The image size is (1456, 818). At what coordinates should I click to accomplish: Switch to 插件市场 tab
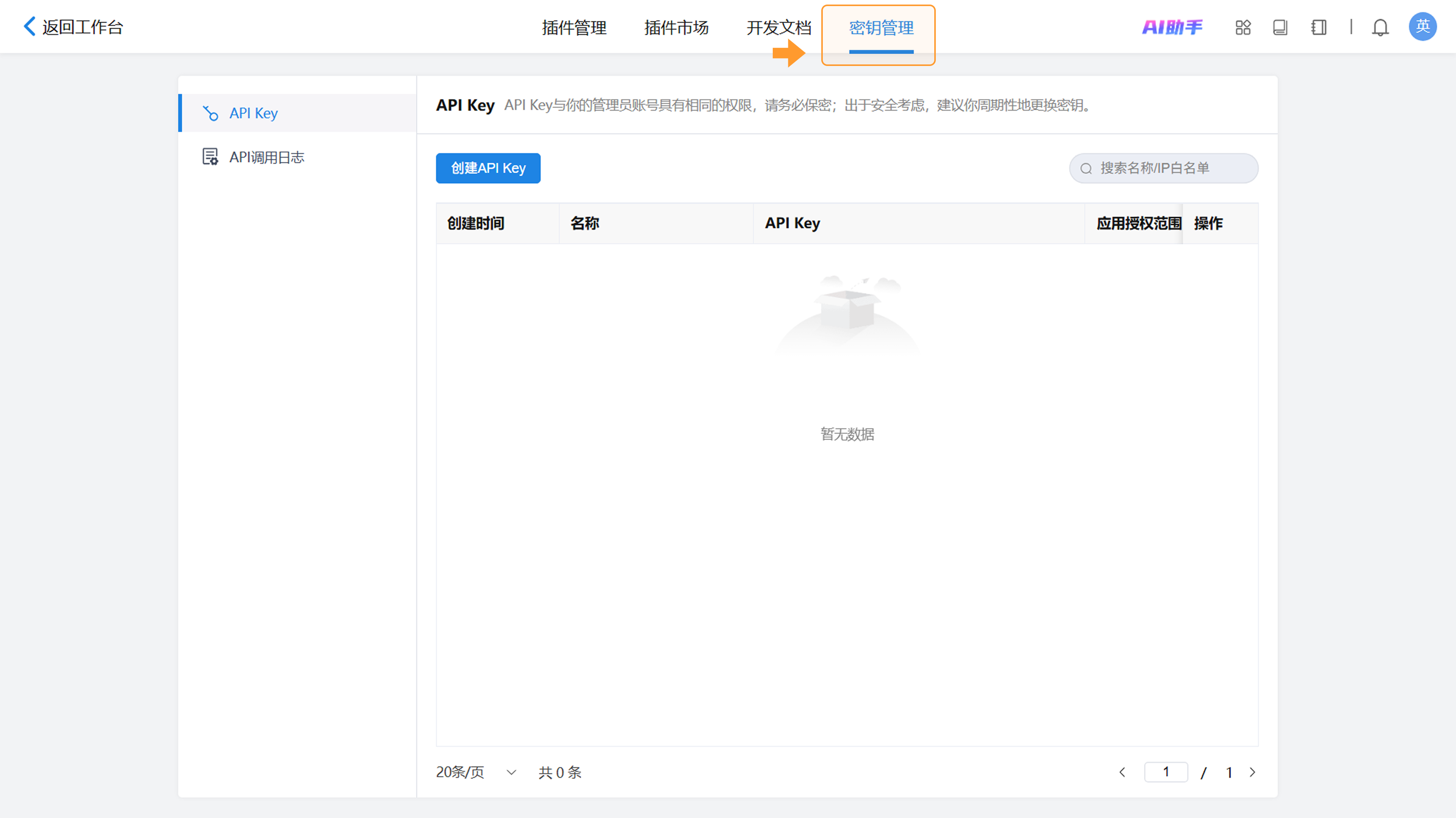coord(676,27)
